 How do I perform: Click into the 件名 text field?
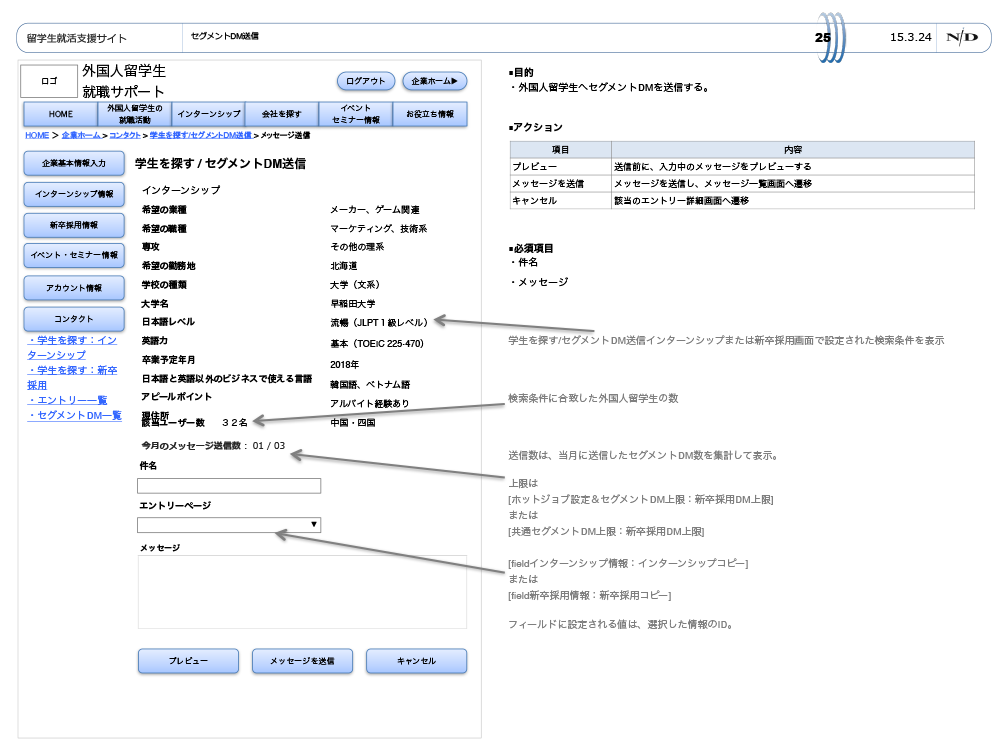229,486
